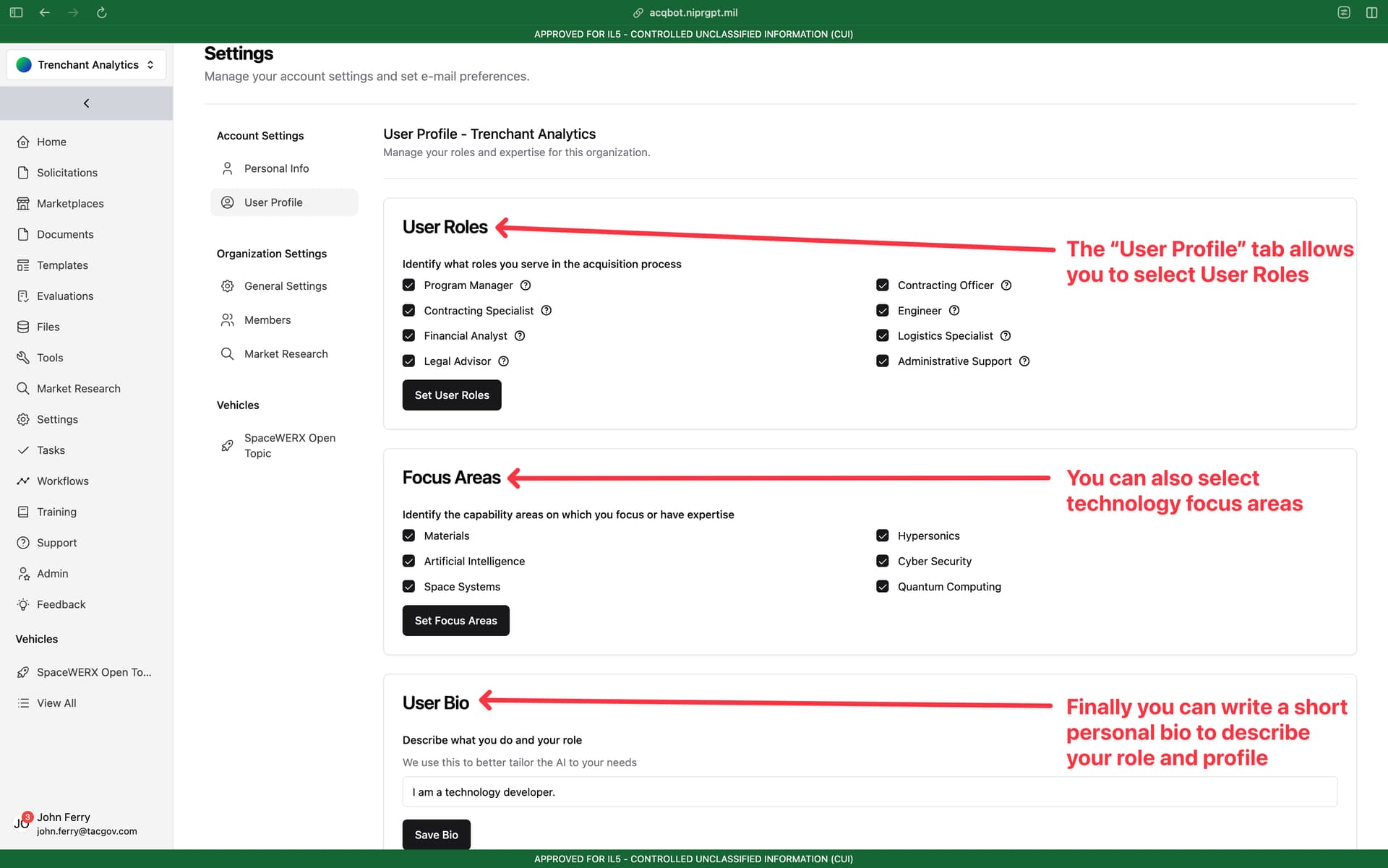The image size is (1388, 868).
Task: Click the Save Bio button
Action: point(437,835)
